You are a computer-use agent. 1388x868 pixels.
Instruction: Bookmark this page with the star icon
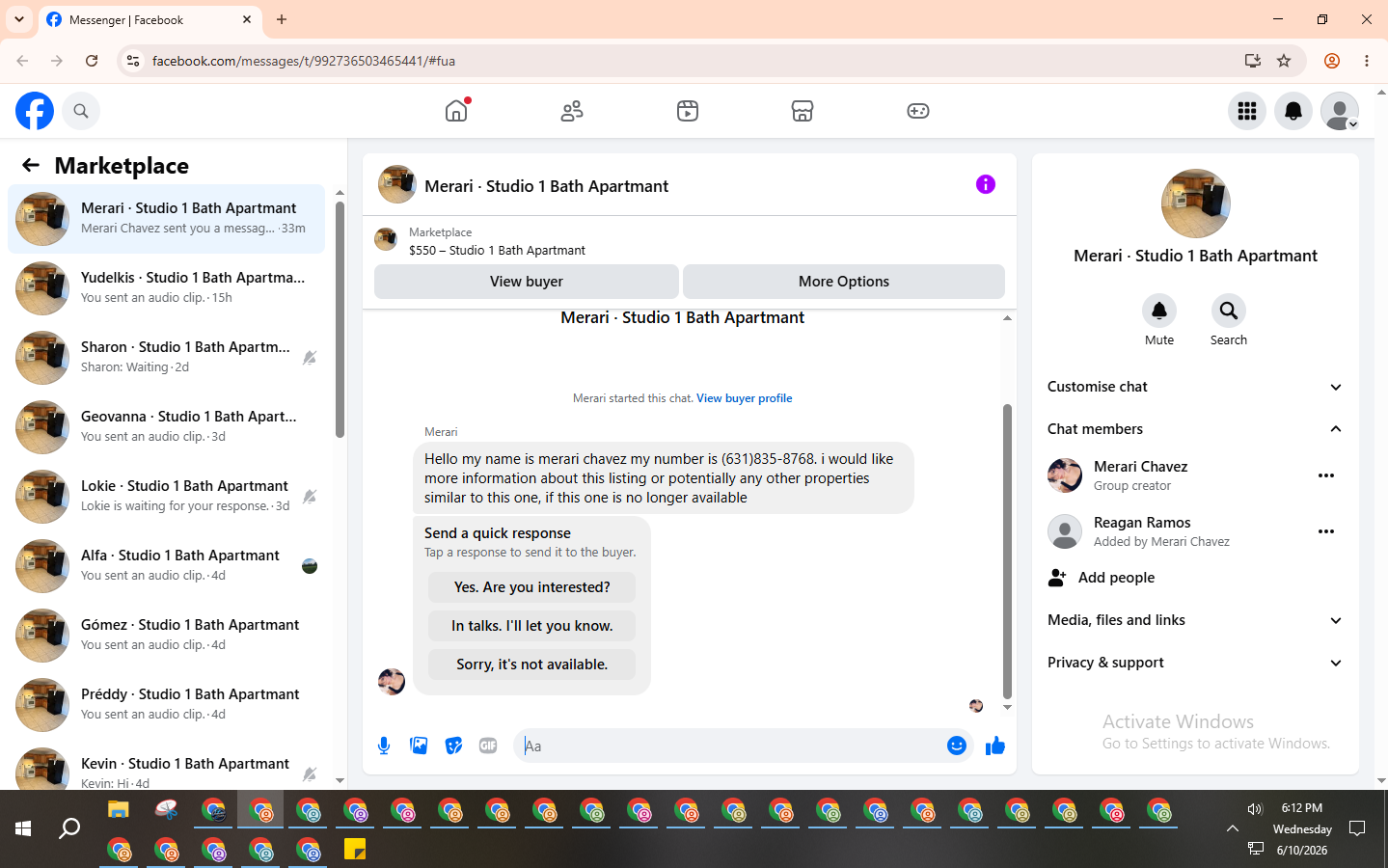1284,61
